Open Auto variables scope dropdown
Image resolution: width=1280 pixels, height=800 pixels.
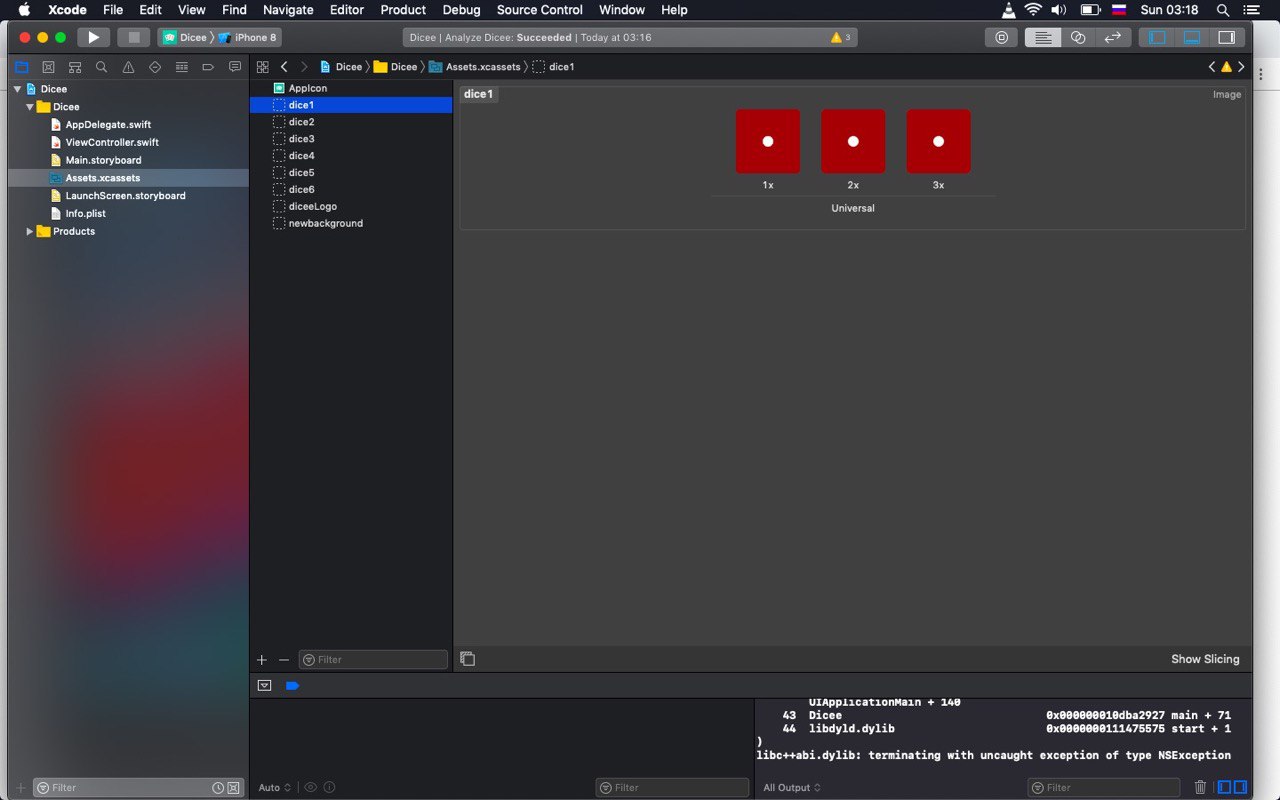click(274, 788)
